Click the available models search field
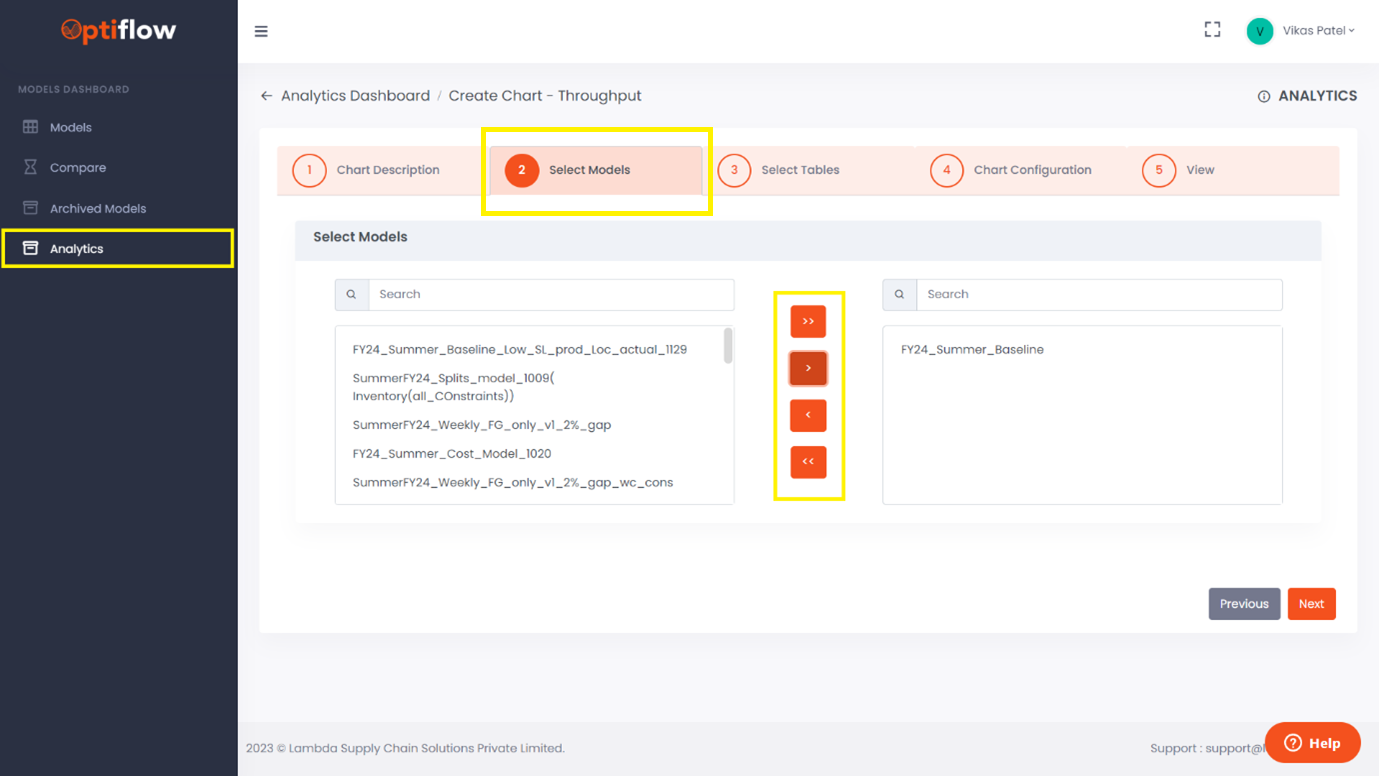Viewport: 1379px width, 776px height. pos(550,295)
